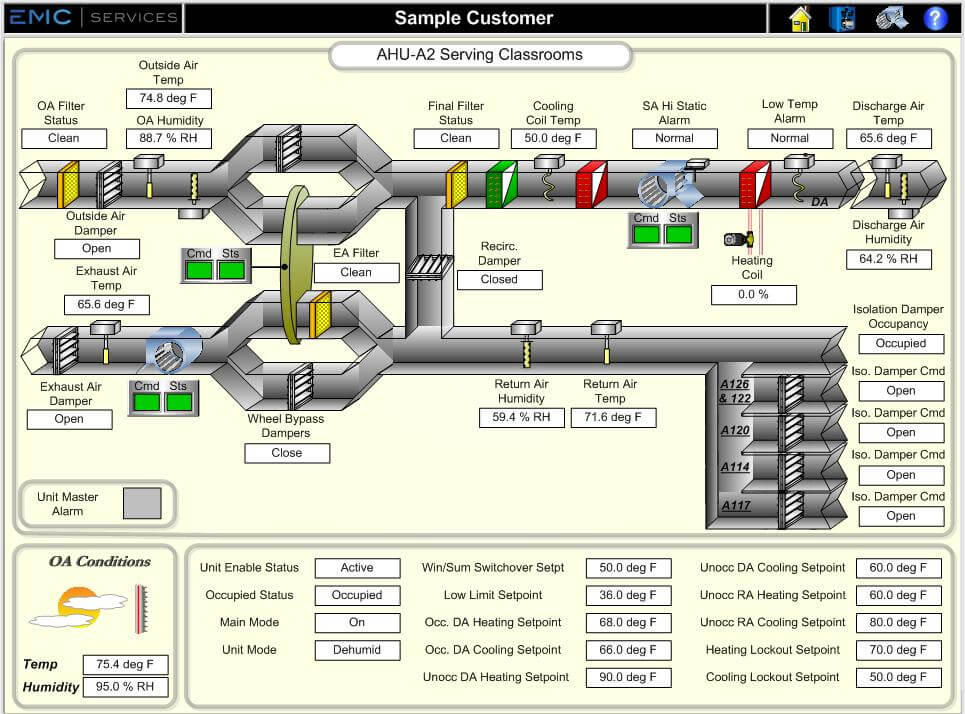
Task: Open the A126 & 122 zone link
Action: point(735,390)
